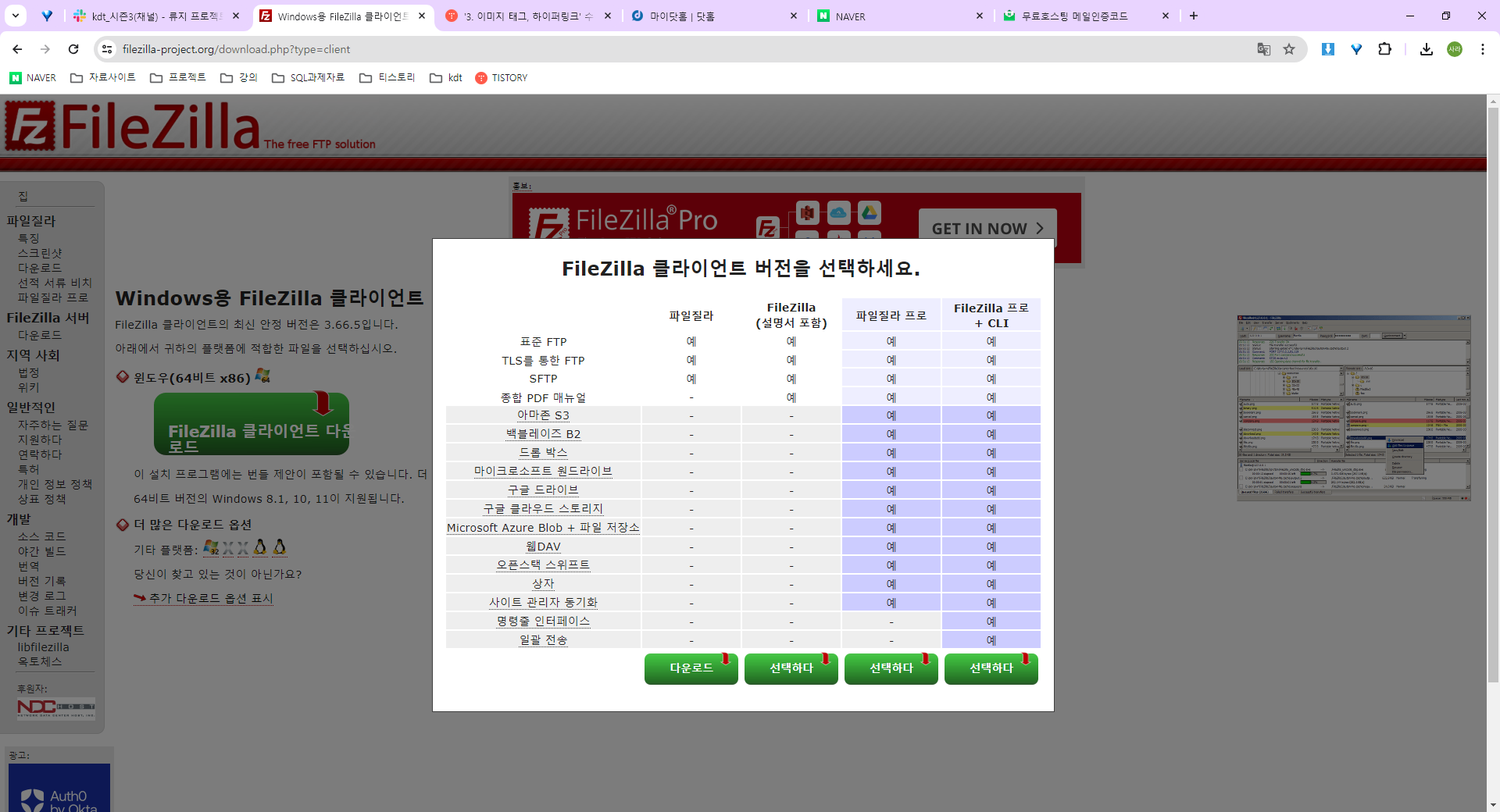Reload the page with refresh icon

click(73, 49)
